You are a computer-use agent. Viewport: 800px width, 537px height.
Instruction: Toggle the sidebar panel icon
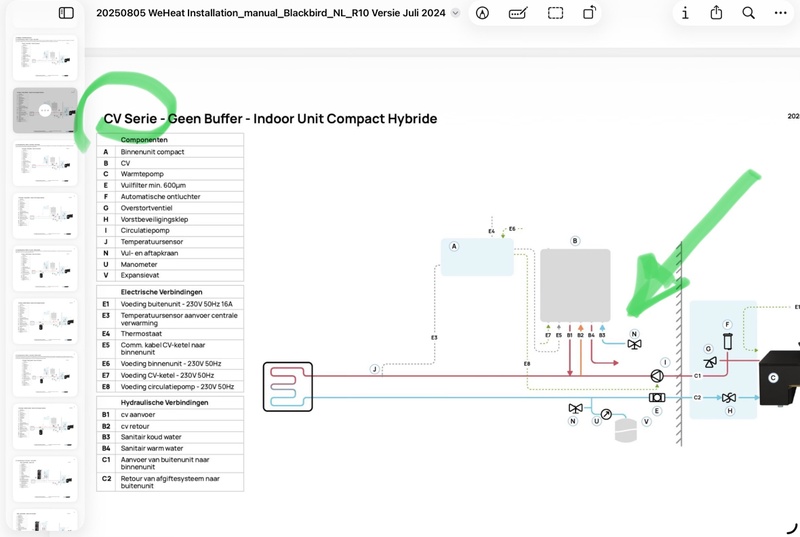tap(66, 13)
